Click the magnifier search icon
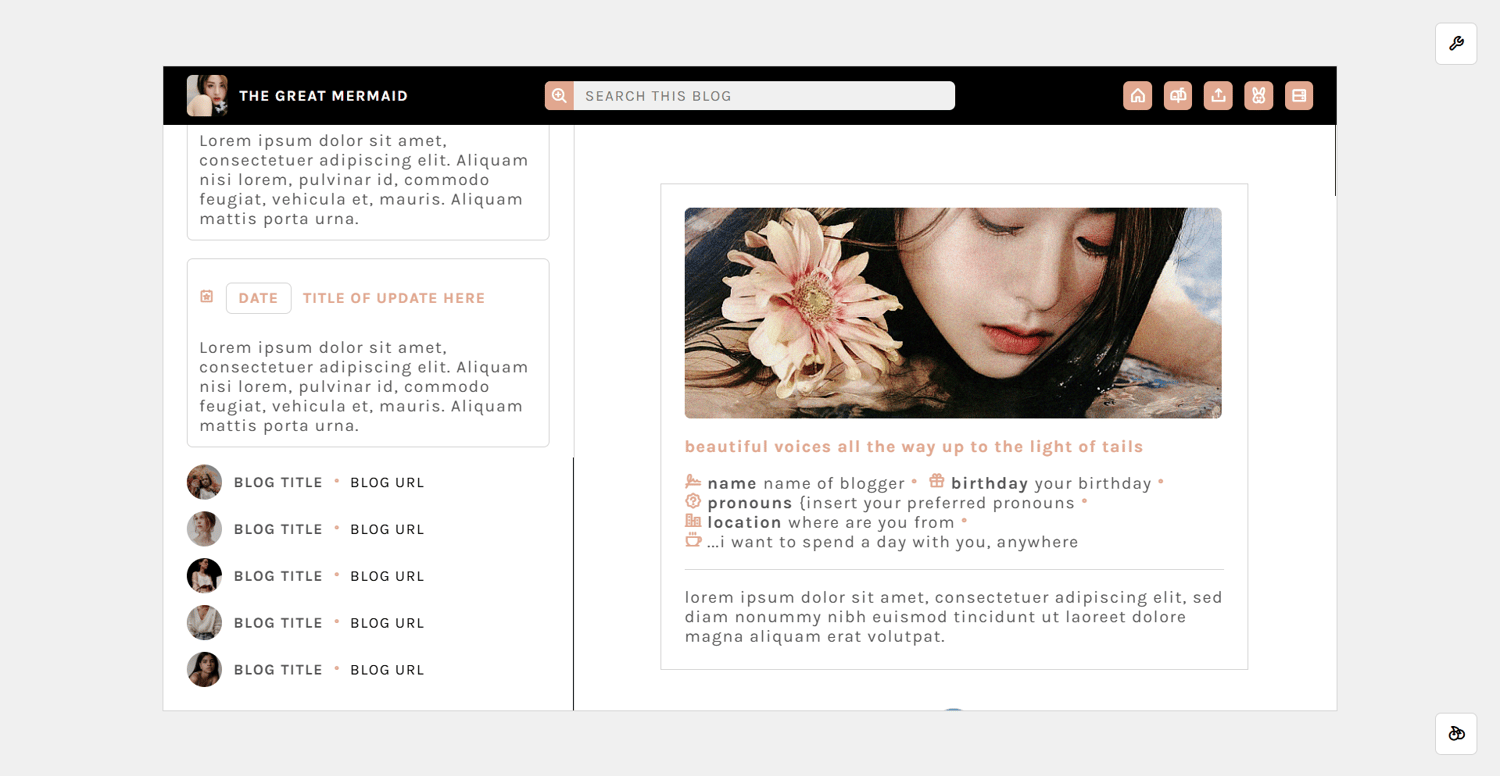This screenshot has height=776, width=1500. click(x=559, y=96)
